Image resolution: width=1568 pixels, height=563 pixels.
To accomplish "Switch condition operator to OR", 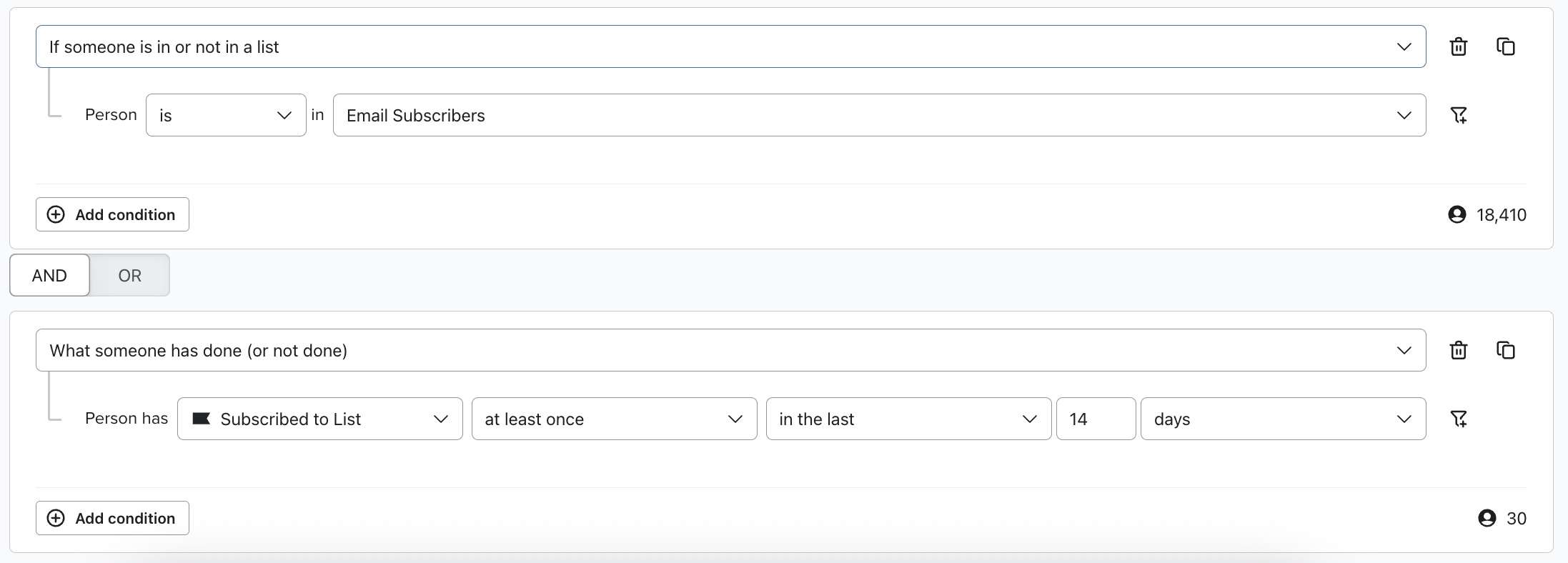I will [x=129, y=275].
